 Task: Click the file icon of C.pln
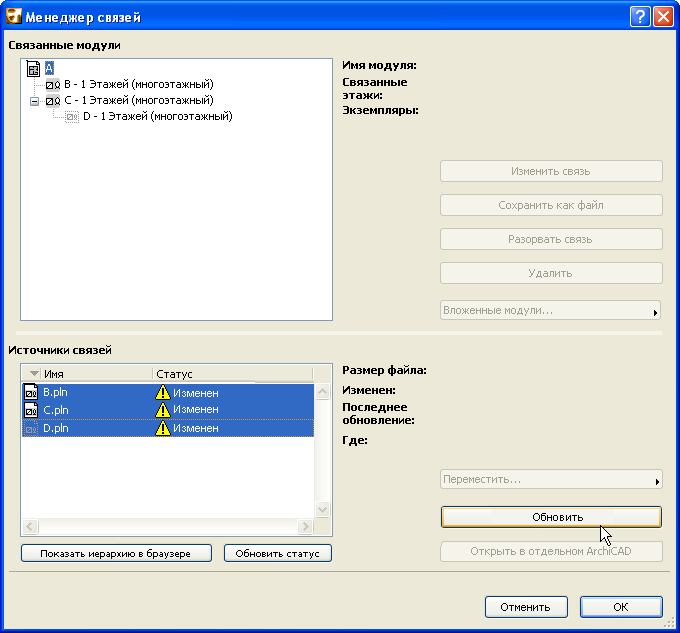pyautogui.click(x=31, y=410)
